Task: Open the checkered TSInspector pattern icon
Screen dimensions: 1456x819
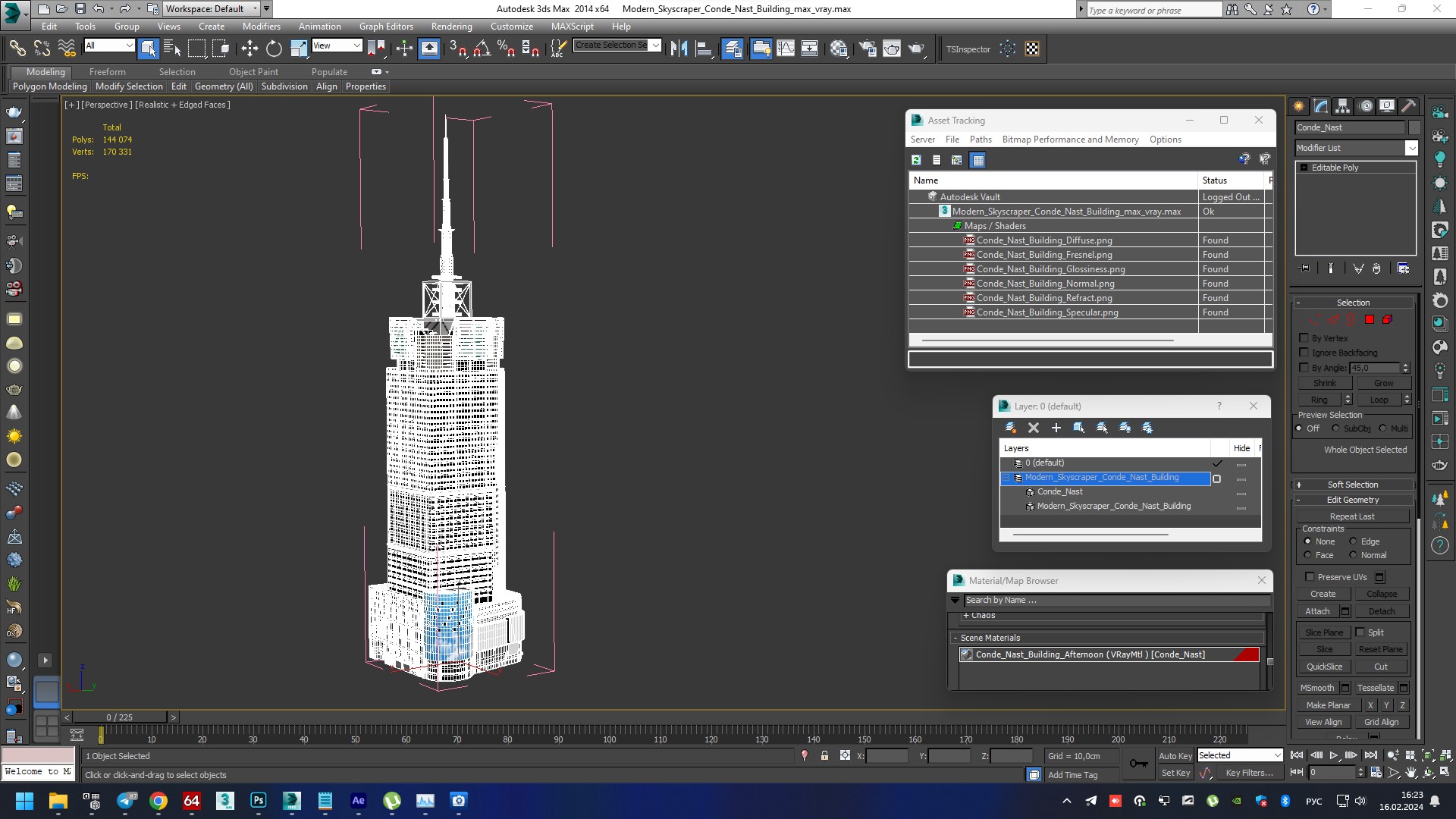Action: 1032,49
